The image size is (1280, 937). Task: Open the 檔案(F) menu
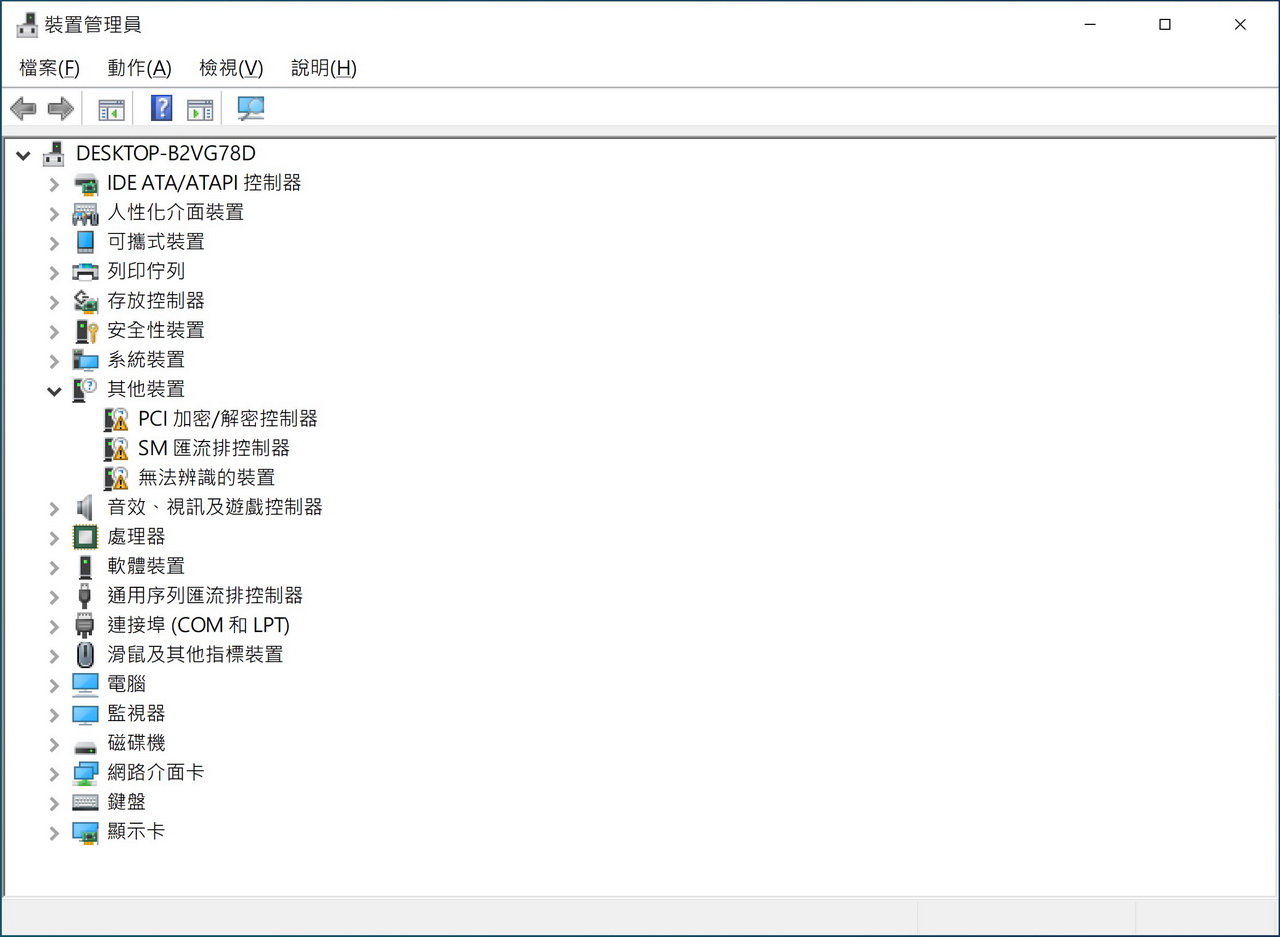49,68
